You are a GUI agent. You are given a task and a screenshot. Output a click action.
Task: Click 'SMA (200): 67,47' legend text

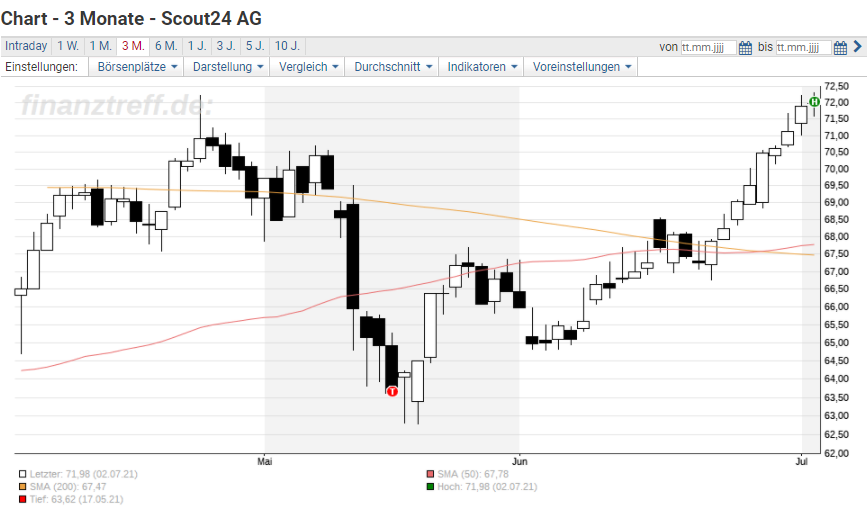(x=68, y=487)
